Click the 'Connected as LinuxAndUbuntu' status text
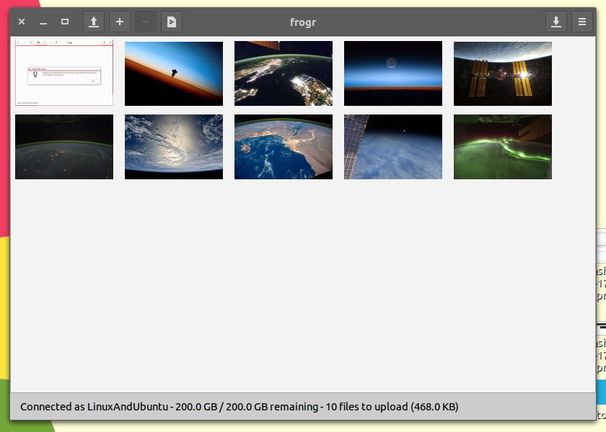 [x=94, y=407]
